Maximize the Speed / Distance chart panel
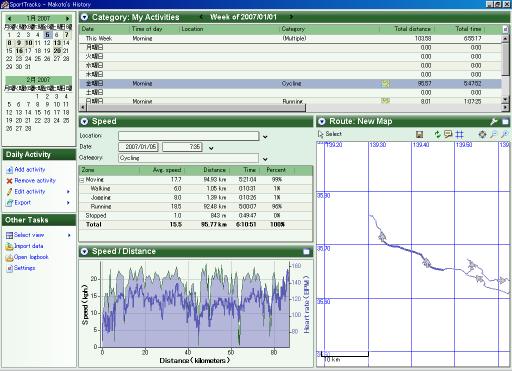This screenshot has height=371, width=512. click(x=306, y=252)
